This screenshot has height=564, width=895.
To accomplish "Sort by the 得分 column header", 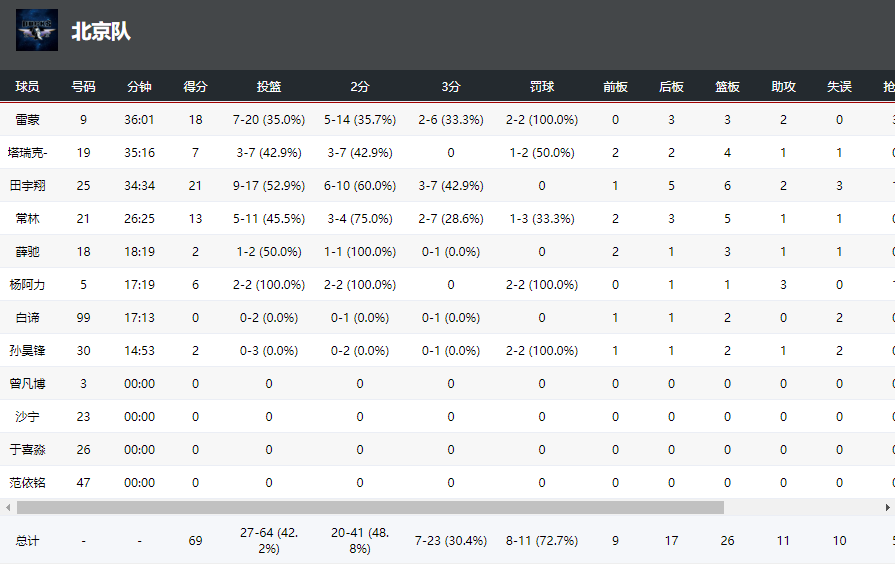I will point(195,87).
